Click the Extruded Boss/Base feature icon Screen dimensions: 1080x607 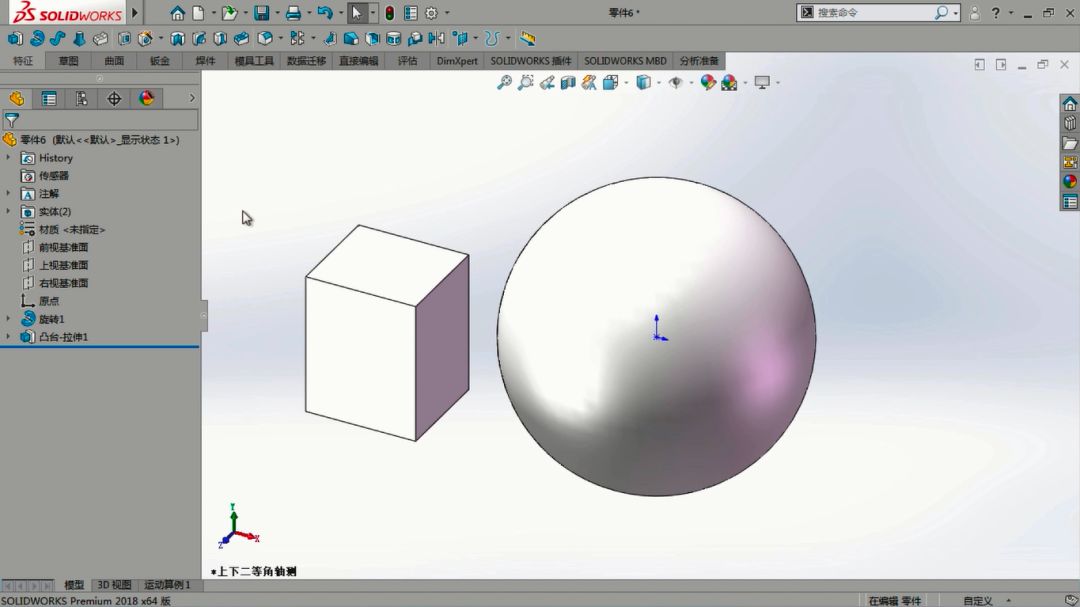click(15, 39)
